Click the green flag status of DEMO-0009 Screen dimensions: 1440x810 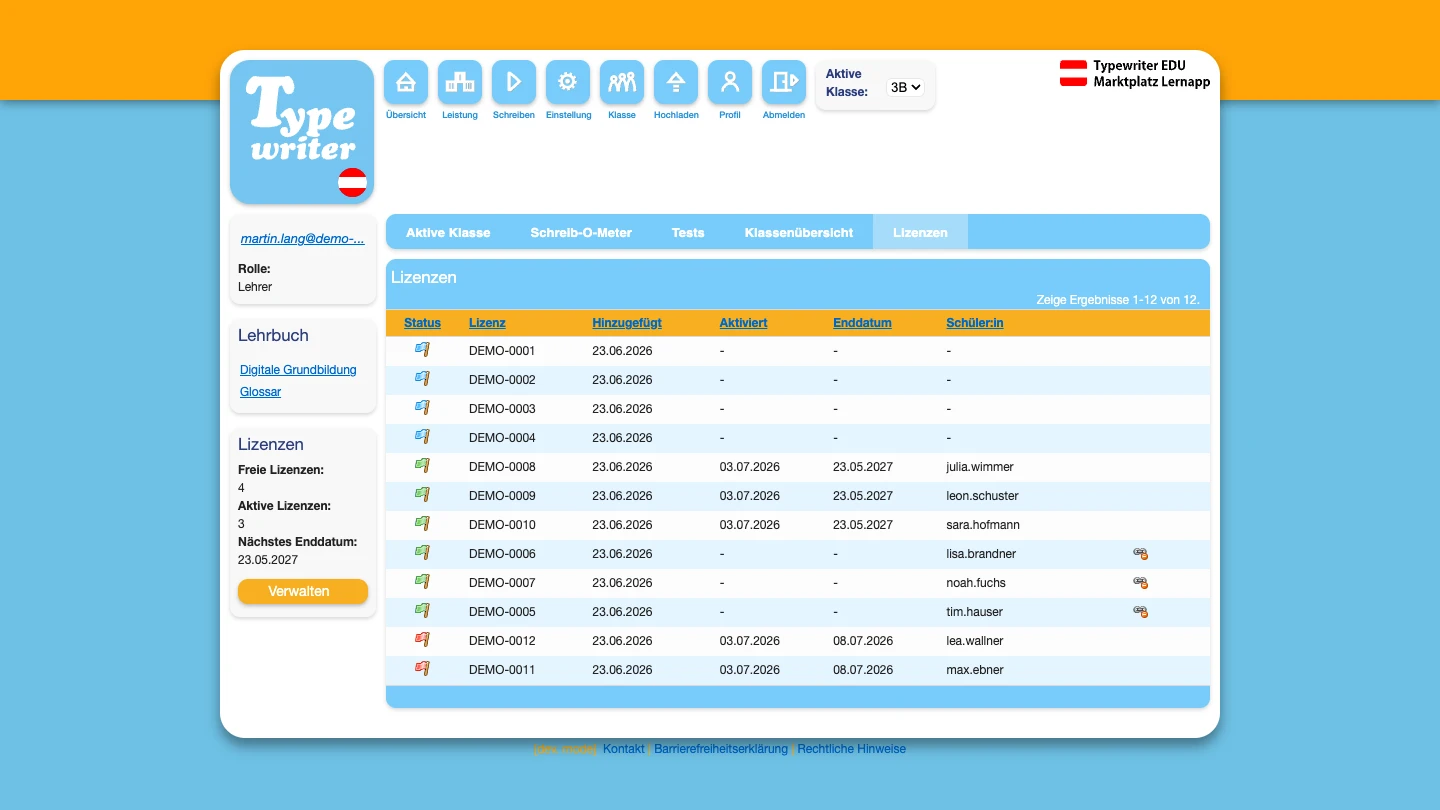tap(422, 495)
